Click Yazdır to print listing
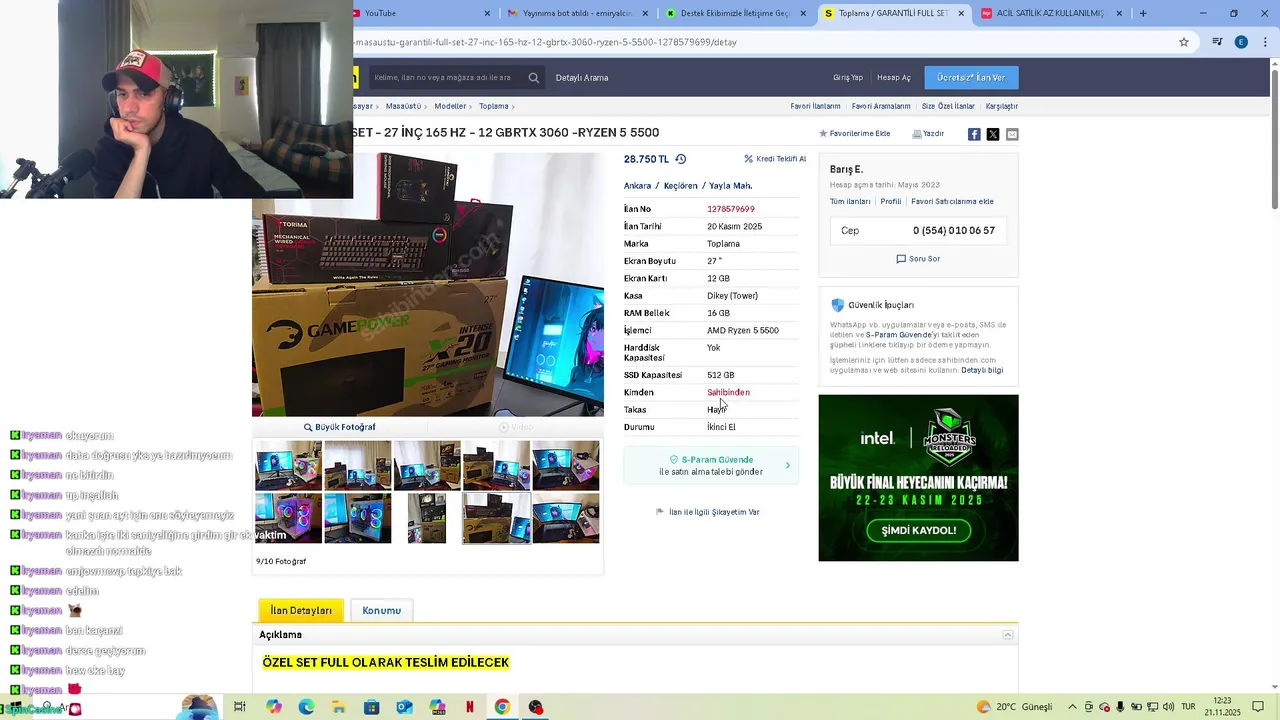This screenshot has width=1280, height=720. (x=928, y=133)
